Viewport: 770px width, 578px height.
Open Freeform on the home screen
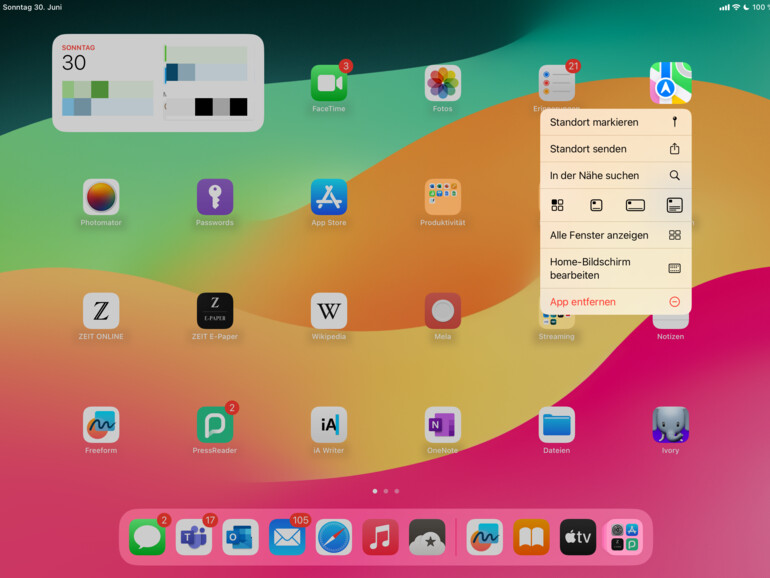coord(101,425)
